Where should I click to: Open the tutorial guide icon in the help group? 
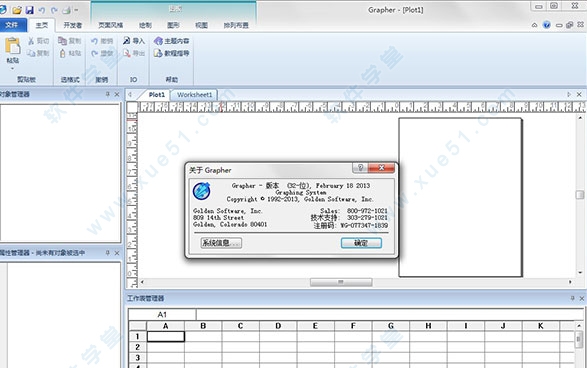tap(158, 54)
